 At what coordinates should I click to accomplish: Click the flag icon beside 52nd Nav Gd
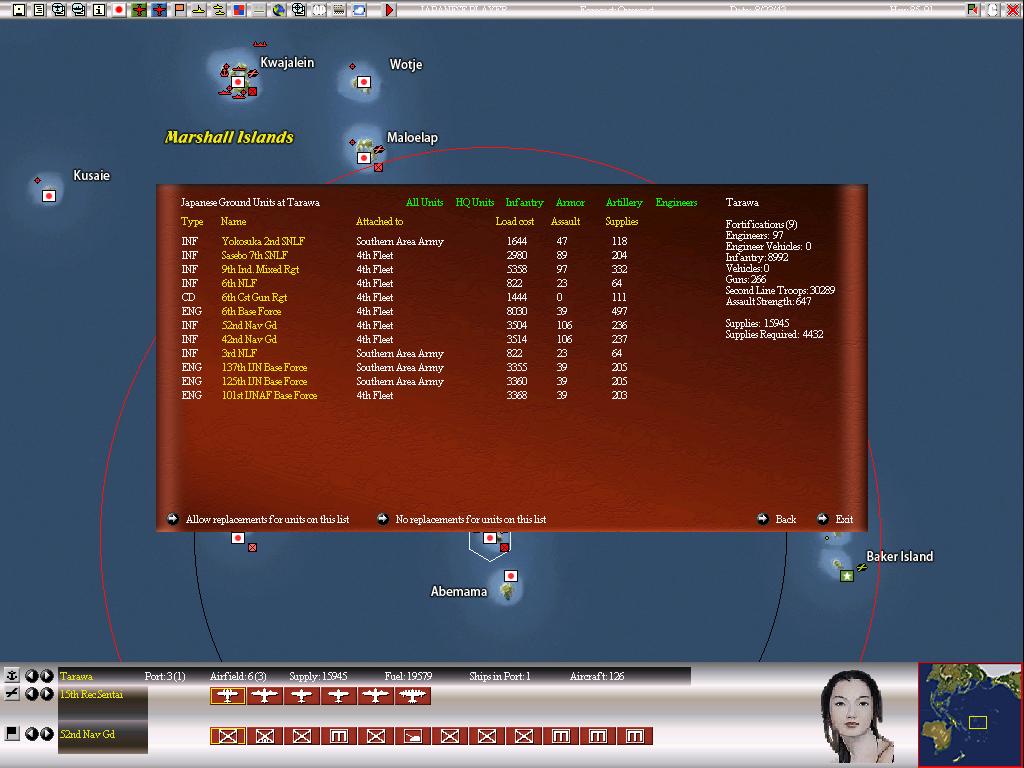(12, 733)
